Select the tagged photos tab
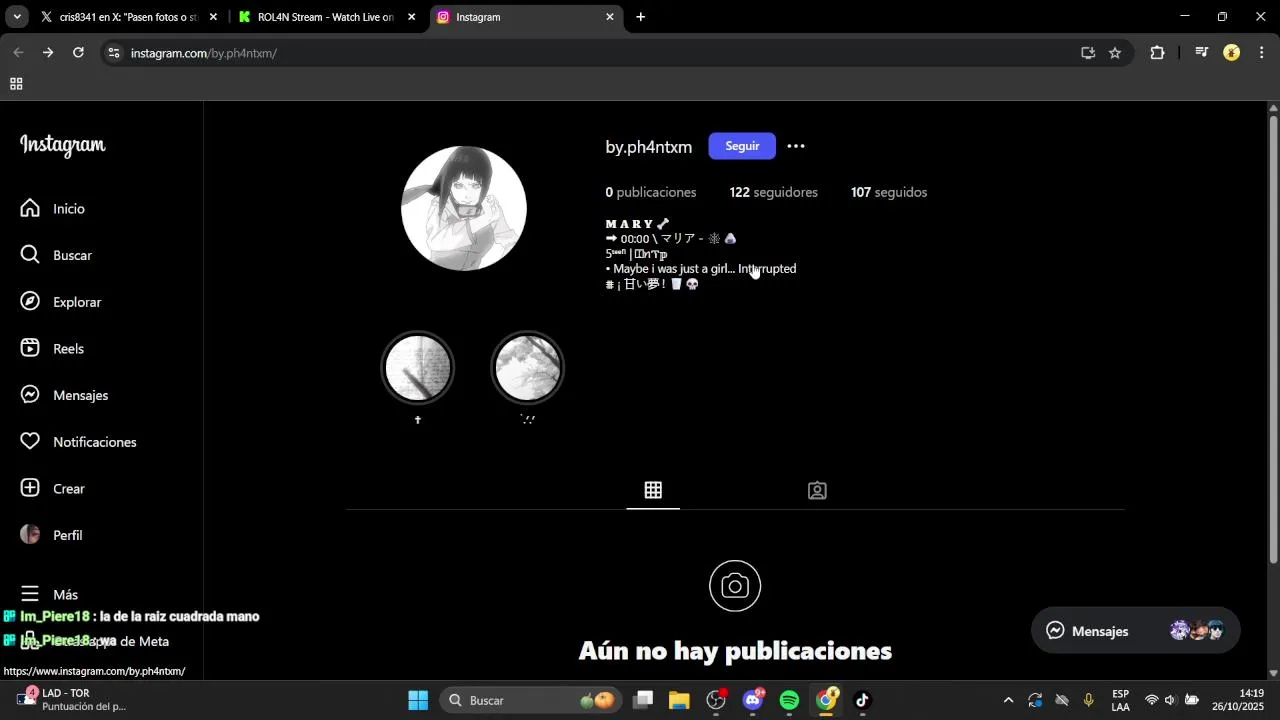 pyautogui.click(x=817, y=490)
